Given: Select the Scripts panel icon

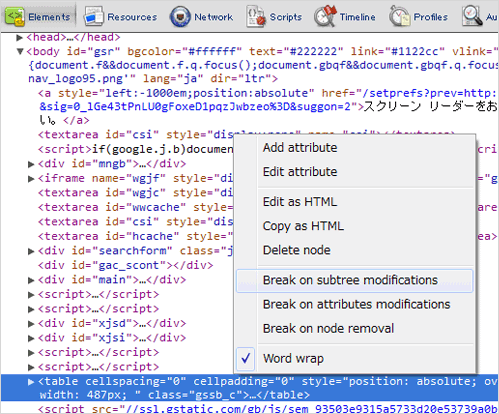Looking at the screenshot, I should coord(256,16).
